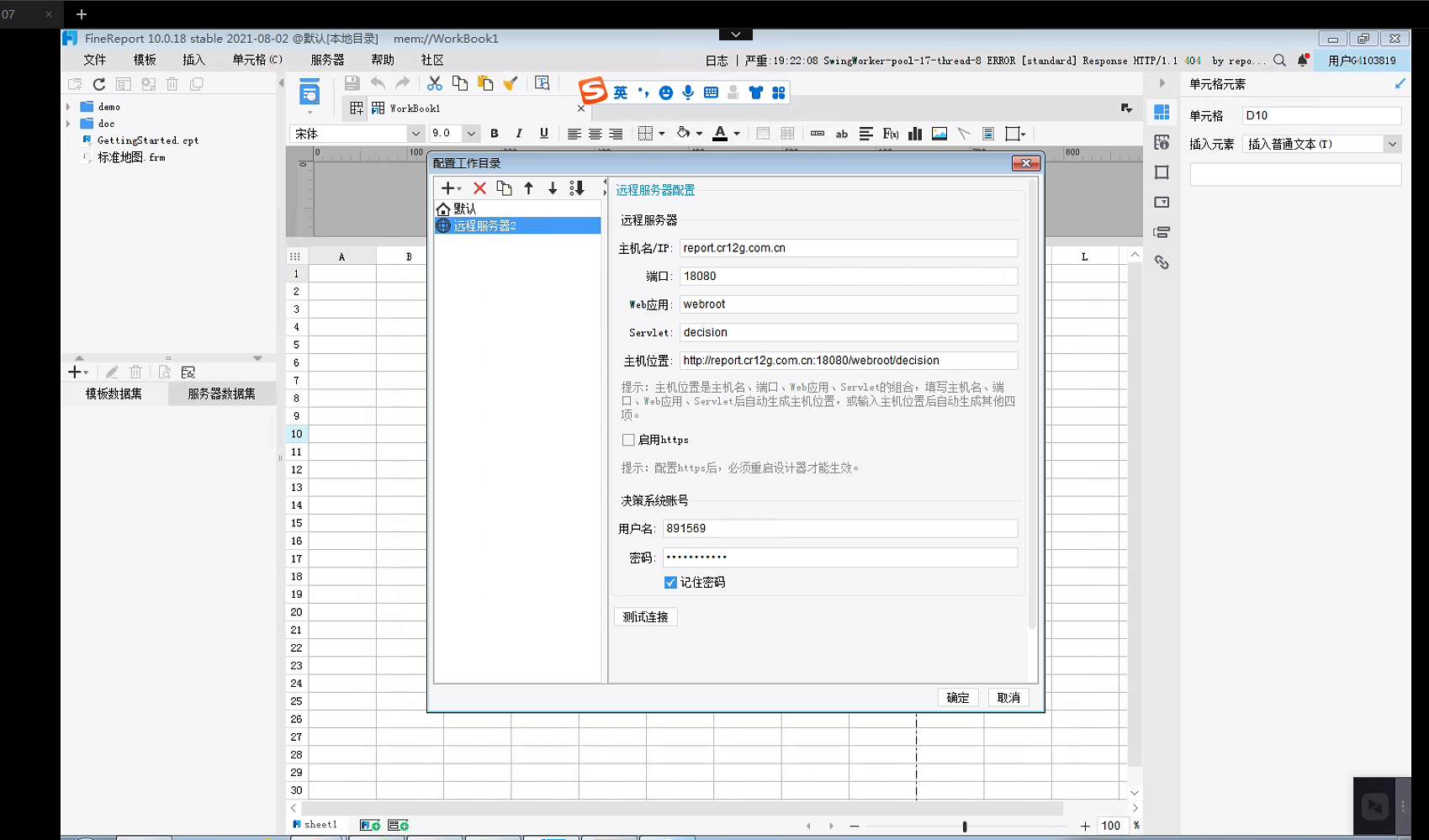1429x840 pixels.
Task: Click the 用户名 input field showing 891569
Action: coord(840,528)
